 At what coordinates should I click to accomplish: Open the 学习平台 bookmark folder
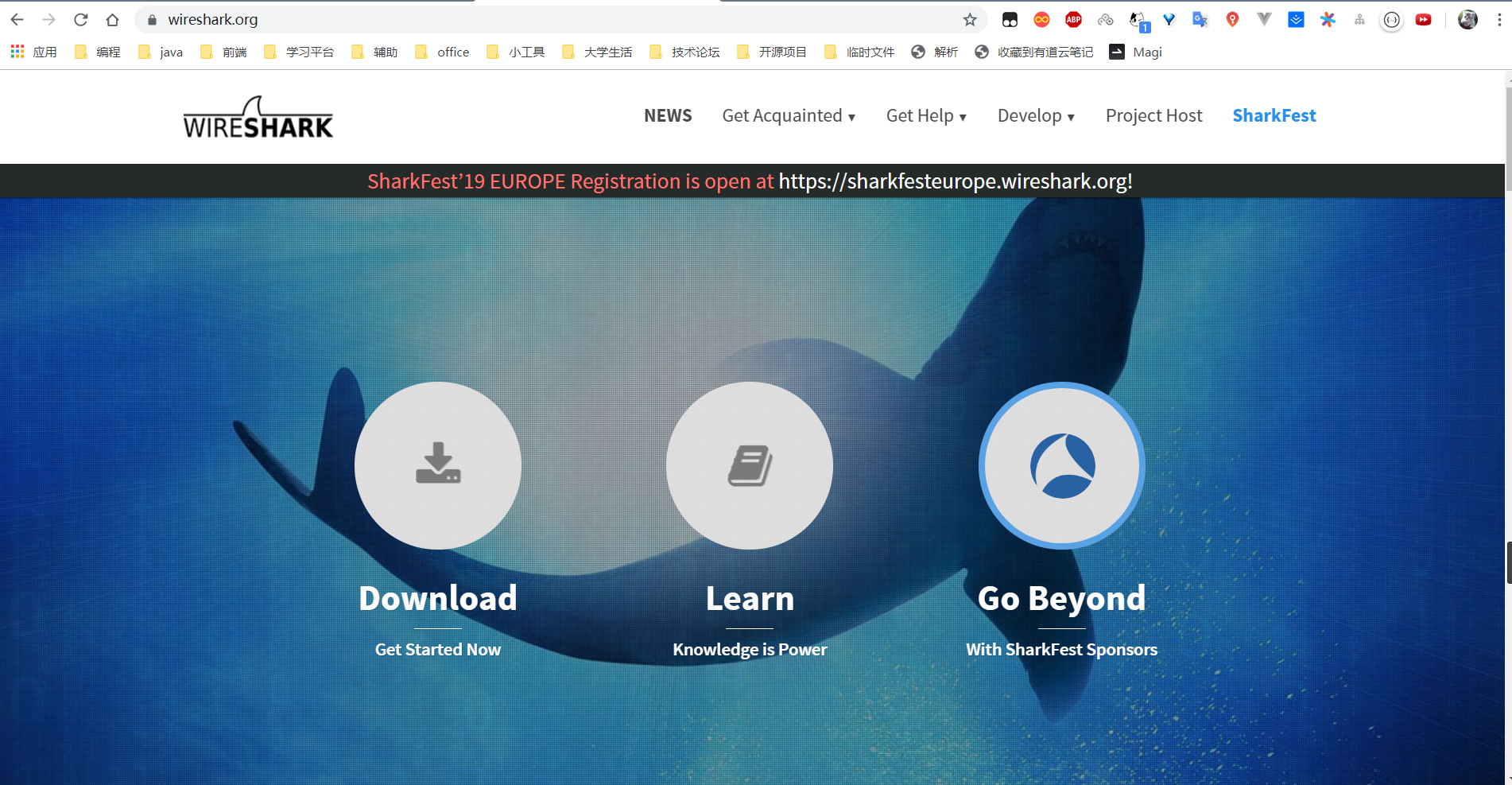click(300, 52)
